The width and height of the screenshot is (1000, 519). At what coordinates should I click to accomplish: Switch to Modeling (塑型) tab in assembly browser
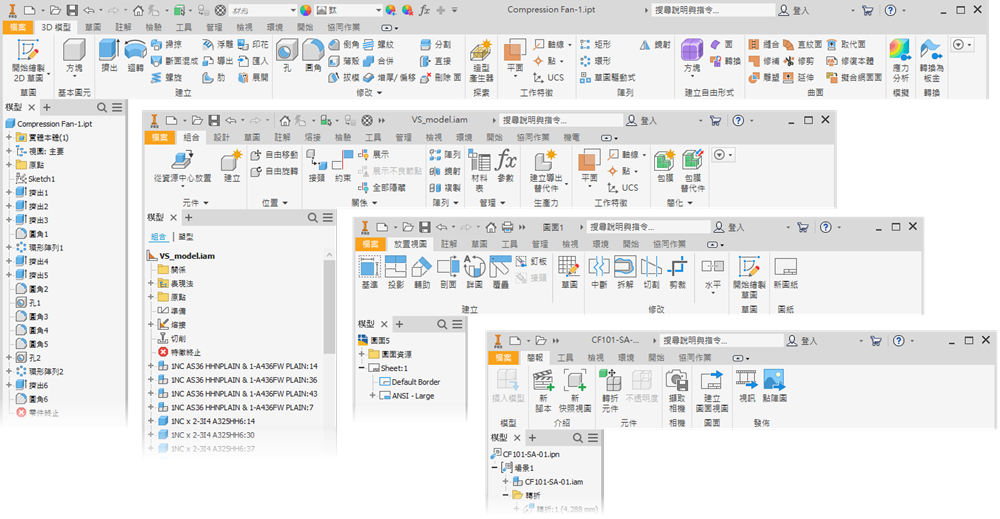click(x=186, y=237)
